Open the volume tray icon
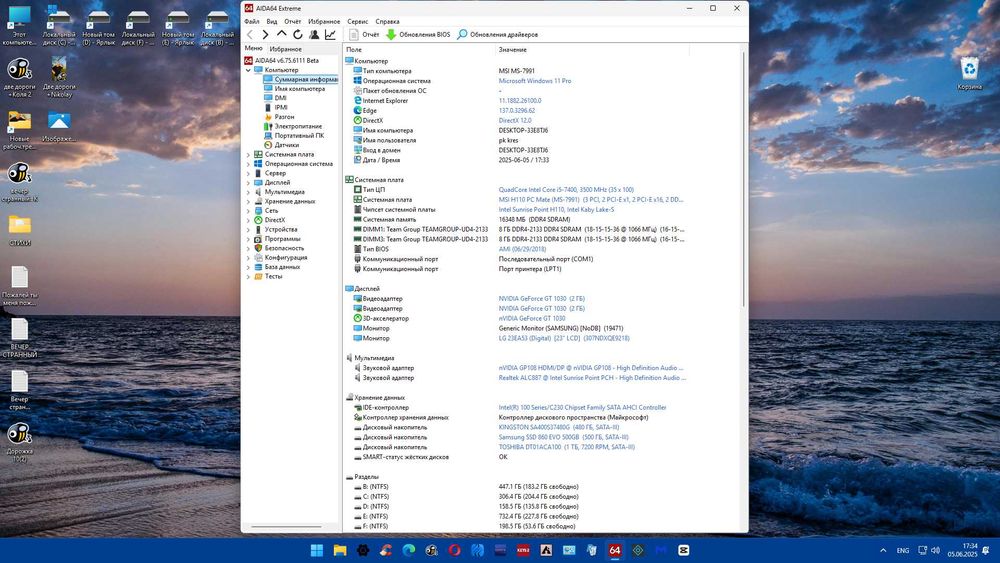The height and width of the screenshot is (563, 1000). pyautogui.click(x=936, y=550)
